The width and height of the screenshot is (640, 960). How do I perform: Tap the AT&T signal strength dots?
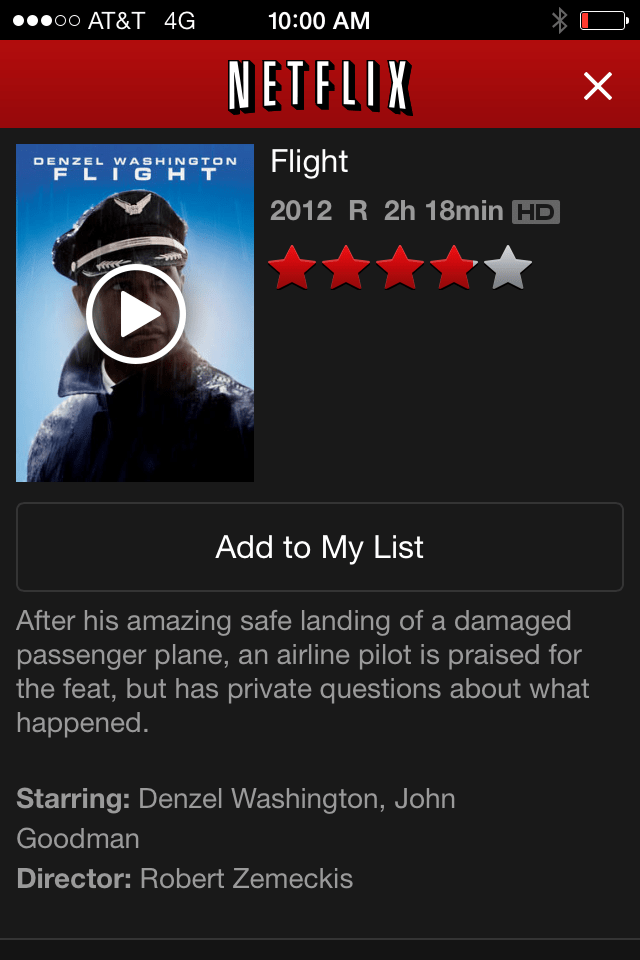point(47,21)
